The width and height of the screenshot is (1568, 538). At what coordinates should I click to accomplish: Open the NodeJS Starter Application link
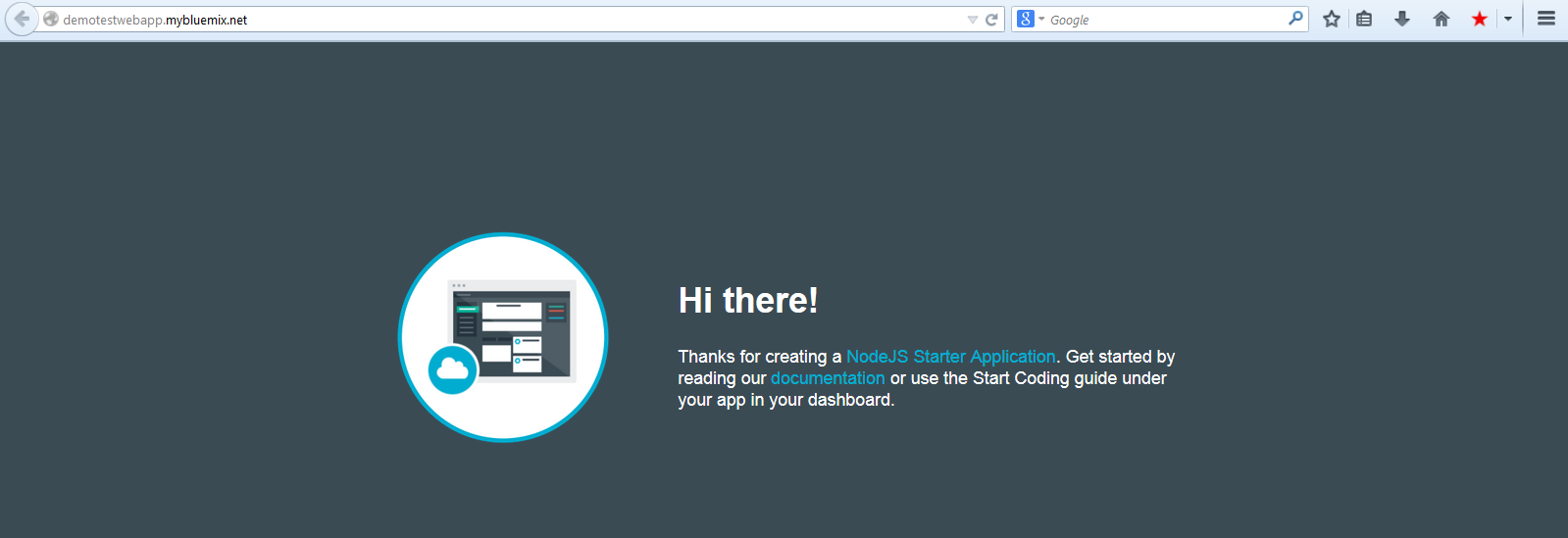click(x=950, y=357)
